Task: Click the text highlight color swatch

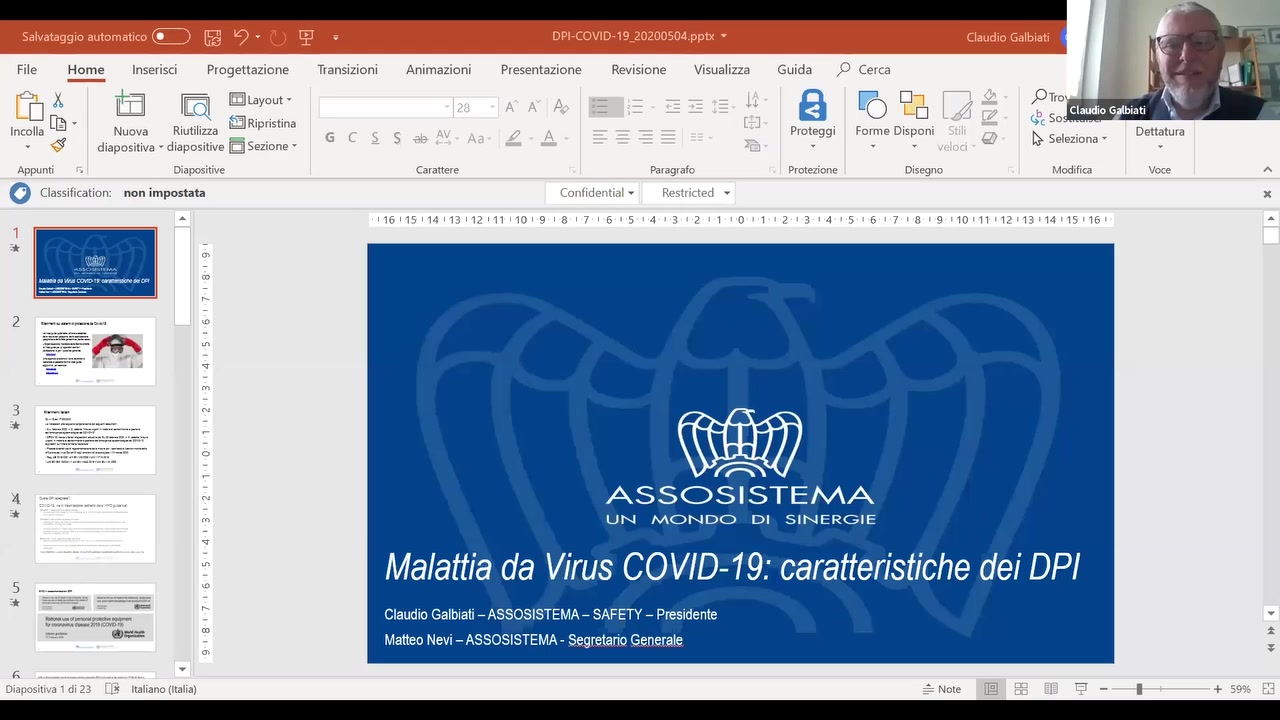Action: pyautogui.click(x=513, y=138)
